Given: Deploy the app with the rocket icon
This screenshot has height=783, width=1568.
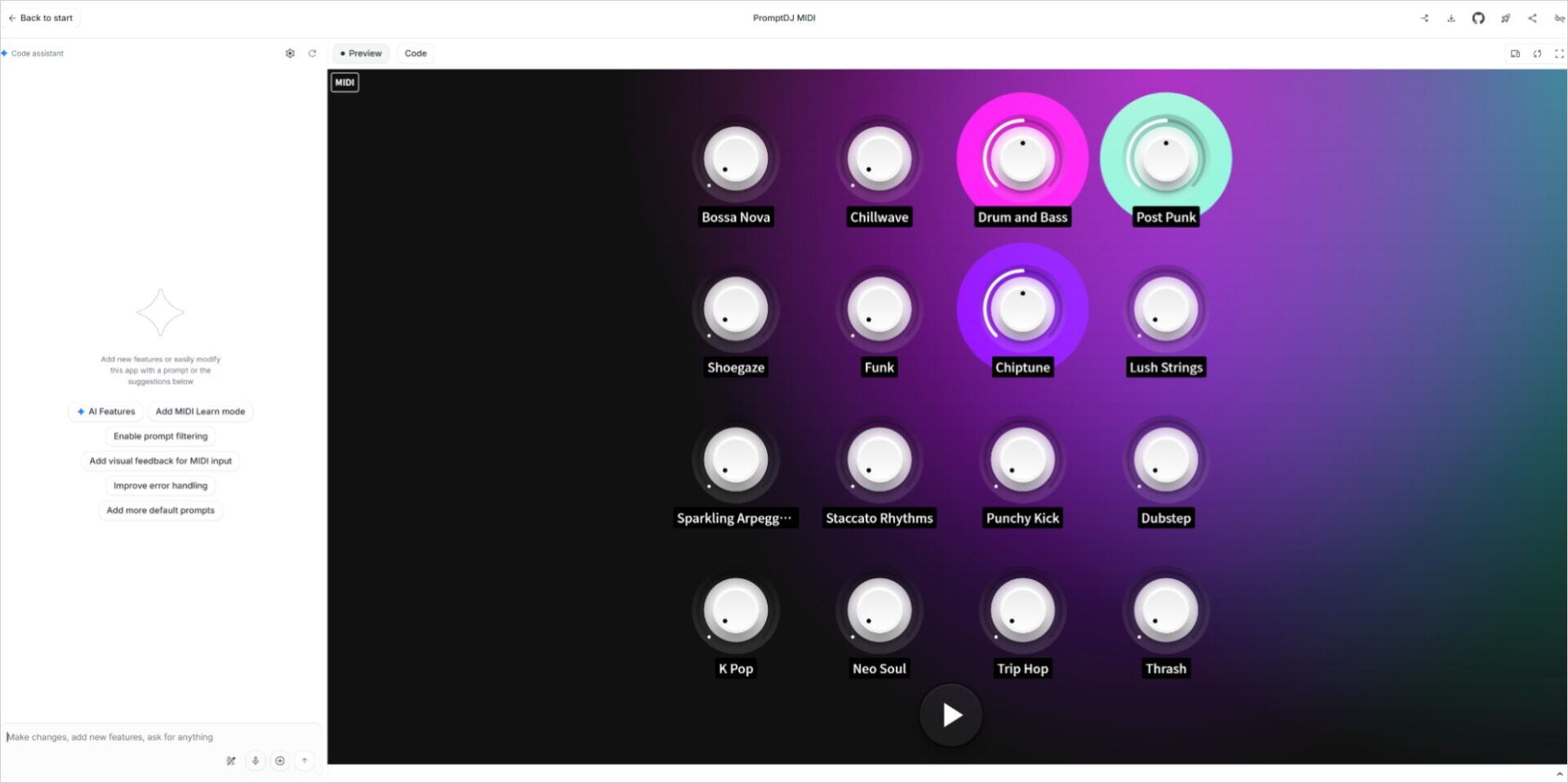Looking at the screenshot, I should point(1505,18).
